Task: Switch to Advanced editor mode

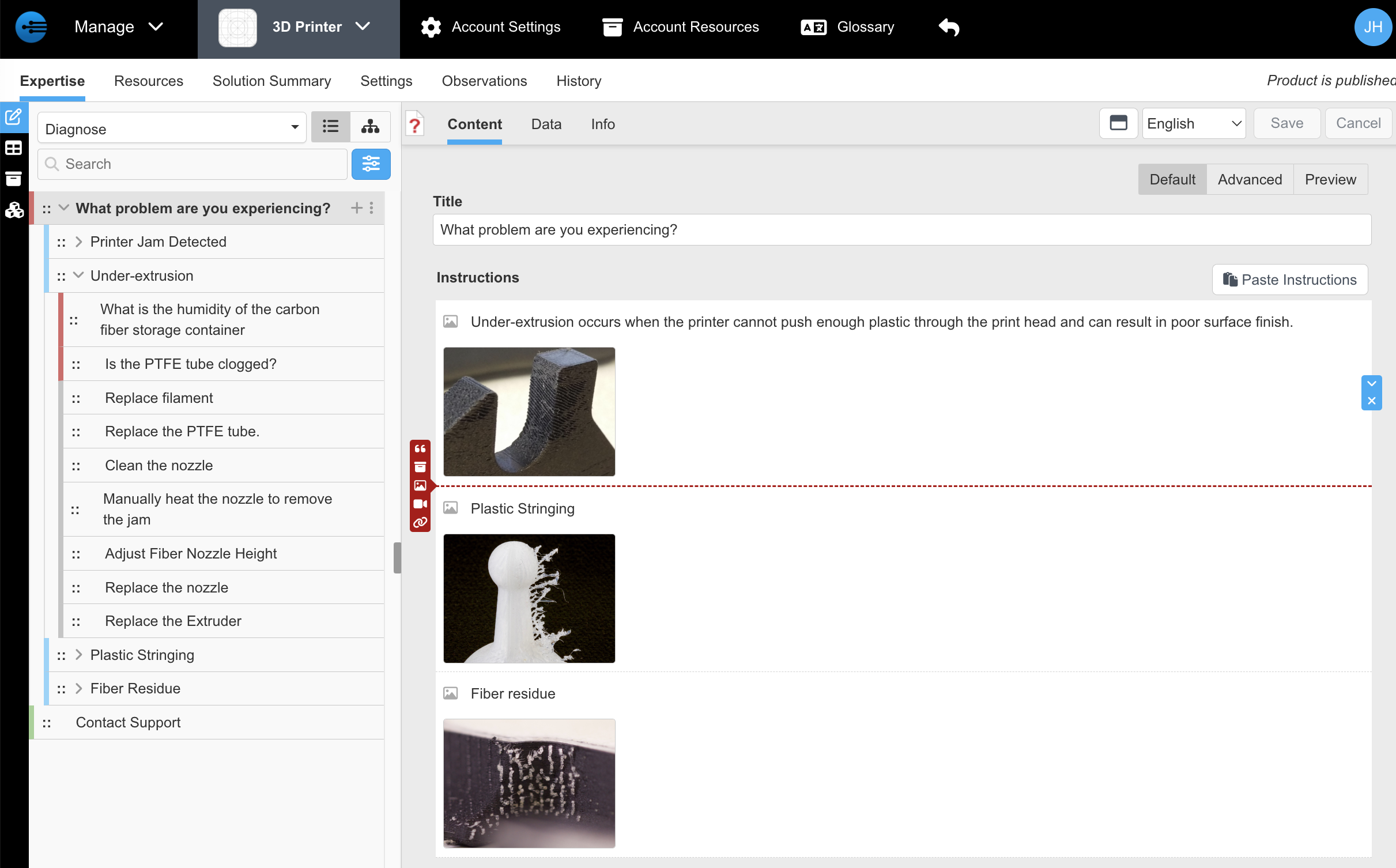Action: pyautogui.click(x=1250, y=180)
